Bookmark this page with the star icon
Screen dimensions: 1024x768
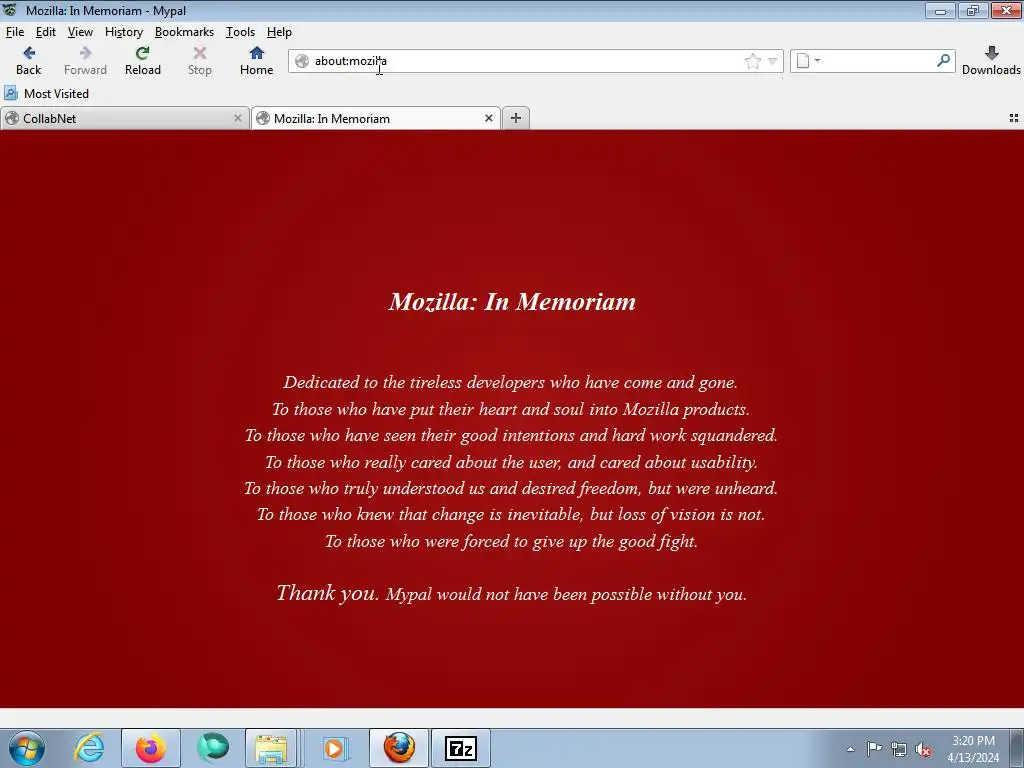[x=752, y=61]
